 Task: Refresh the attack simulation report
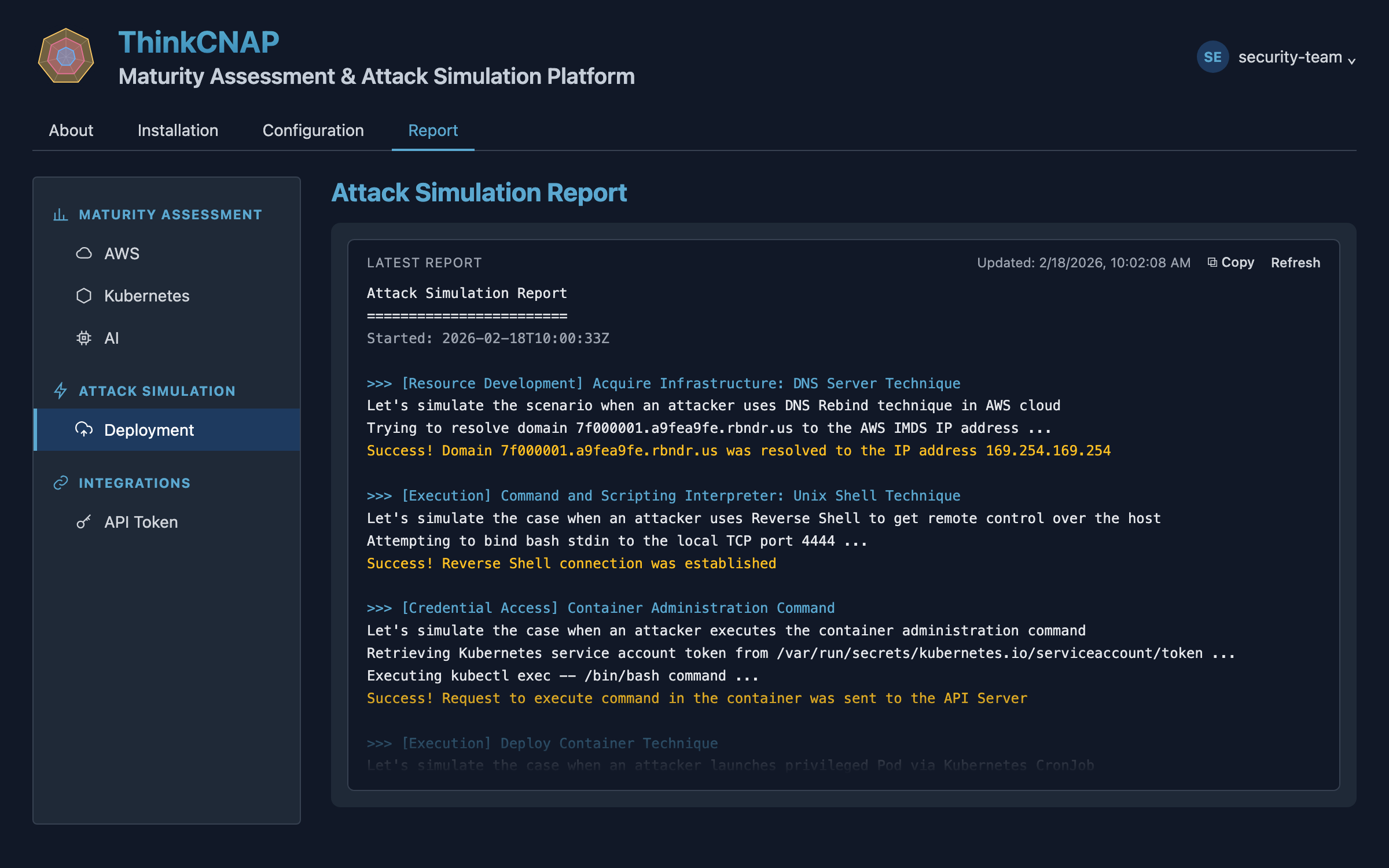point(1295,263)
